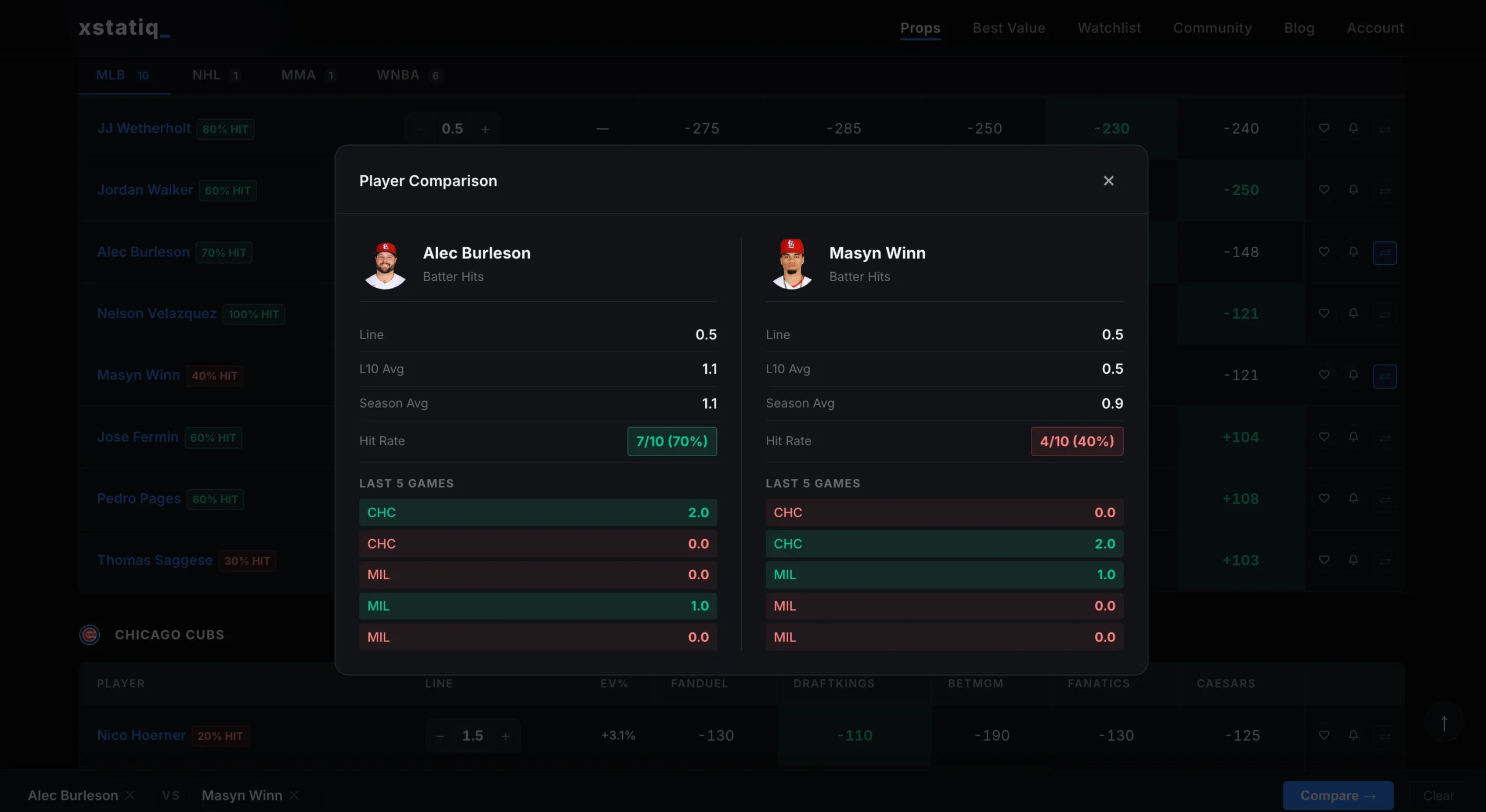Set alert bell for Alec Burleson row

click(1353, 252)
